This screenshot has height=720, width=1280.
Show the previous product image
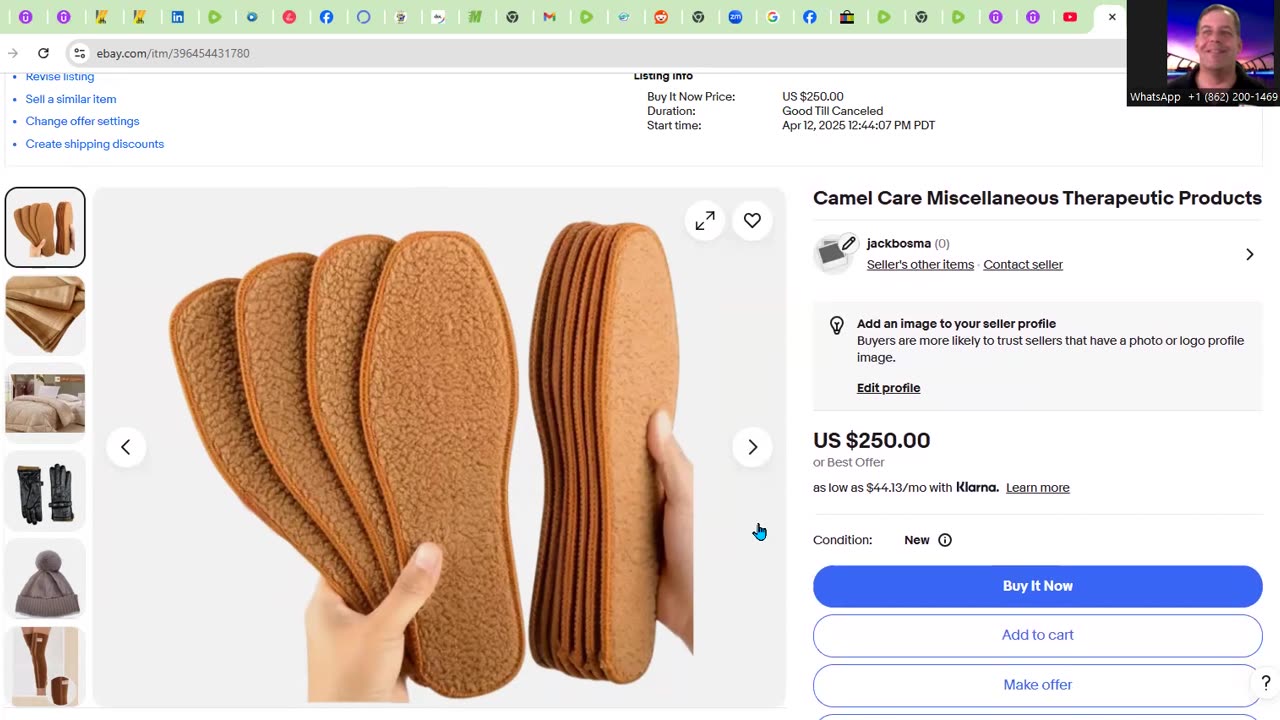click(125, 447)
